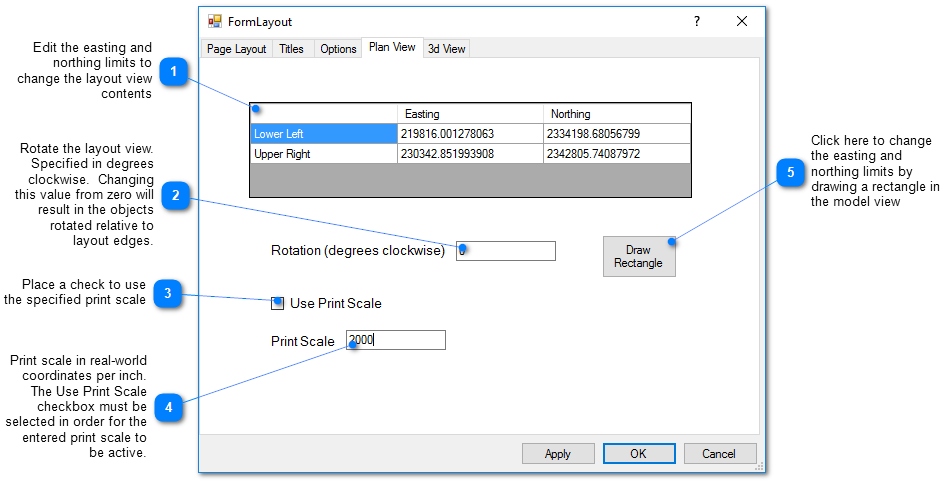Select the Lower Left row header
Screen dimensions: 948x483
[x=323, y=134]
